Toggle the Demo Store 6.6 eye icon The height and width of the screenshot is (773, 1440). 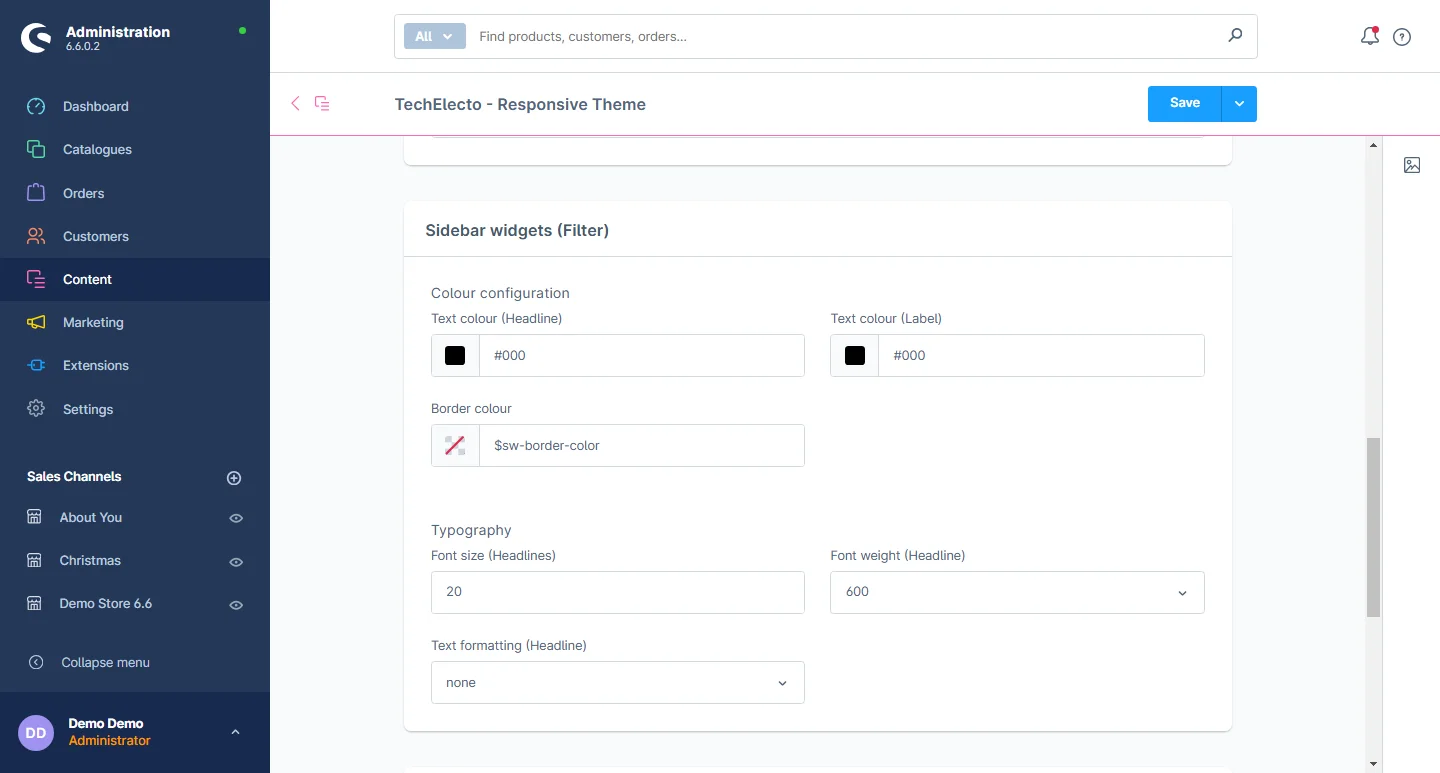[236, 605]
